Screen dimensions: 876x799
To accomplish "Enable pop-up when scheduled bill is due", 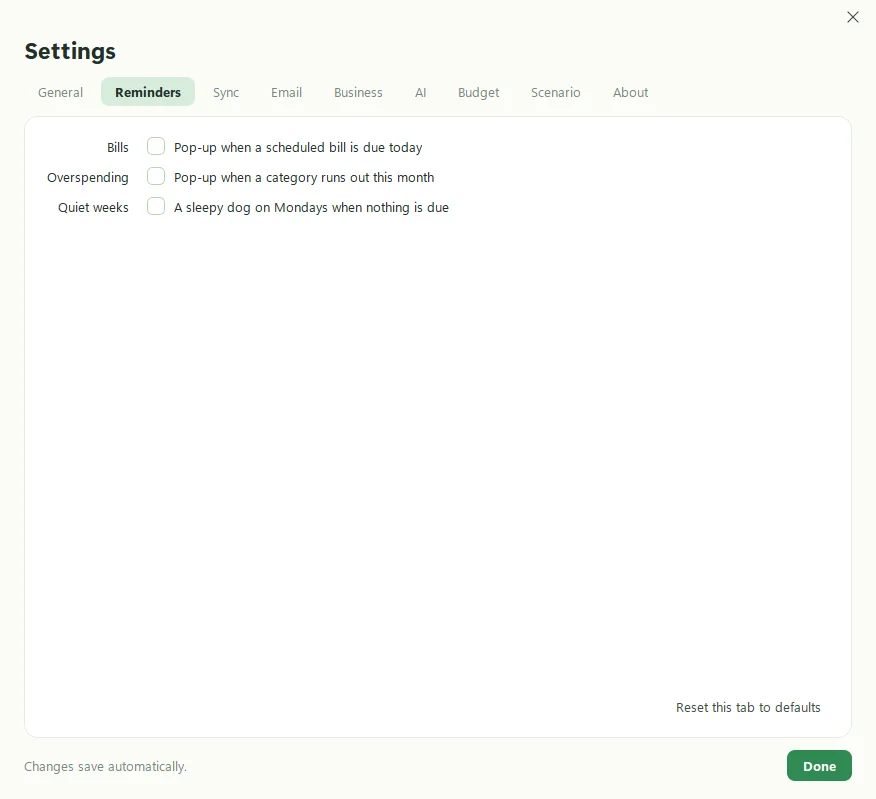I will [156, 146].
